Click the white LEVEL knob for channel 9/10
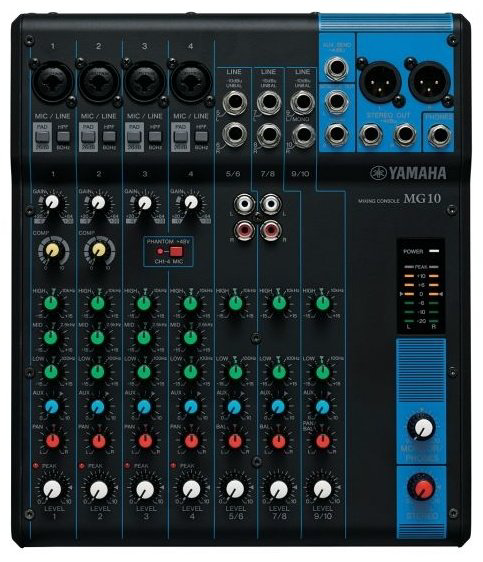 pos(322,489)
